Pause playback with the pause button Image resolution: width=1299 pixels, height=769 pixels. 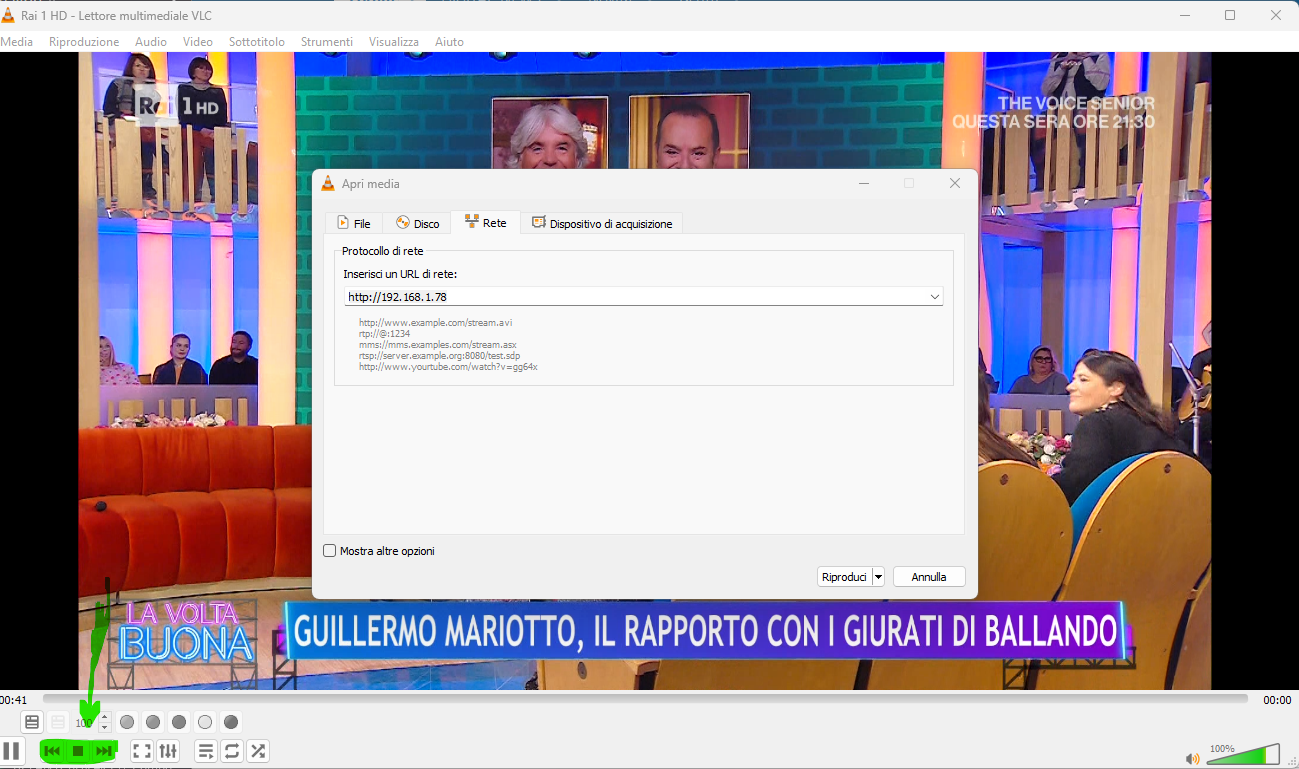tap(11, 750)
